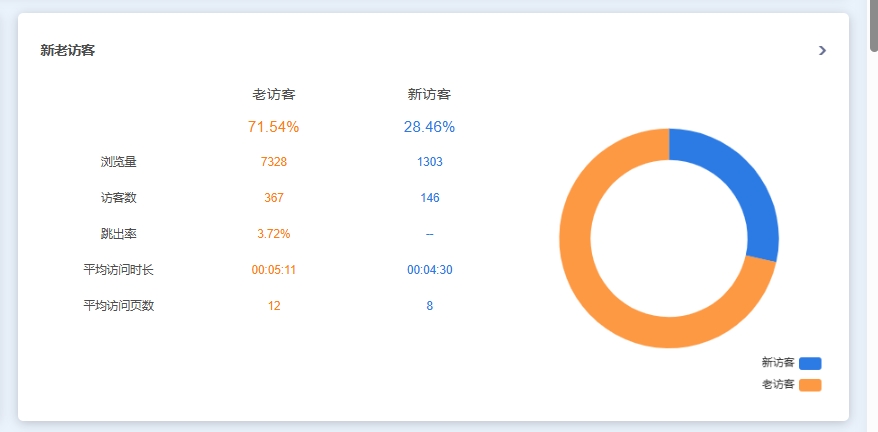Click the 新访客 column header

429,95
